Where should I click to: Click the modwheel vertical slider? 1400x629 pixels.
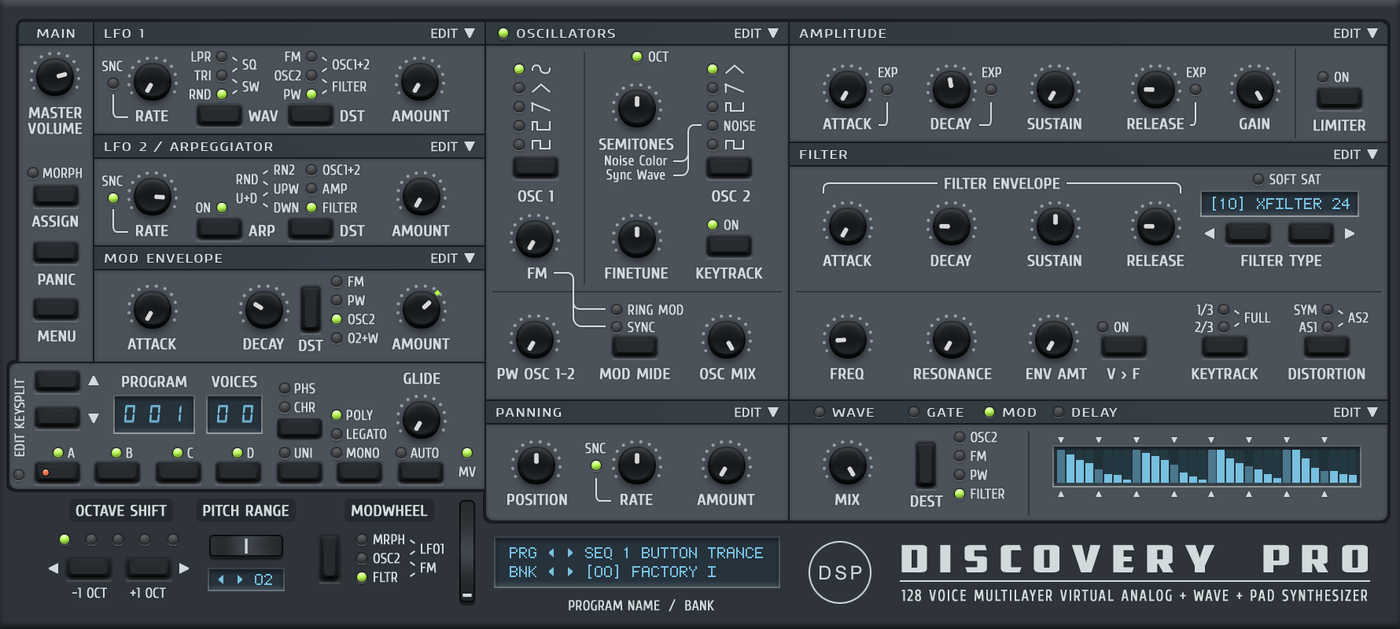click(x=466, y=552)
